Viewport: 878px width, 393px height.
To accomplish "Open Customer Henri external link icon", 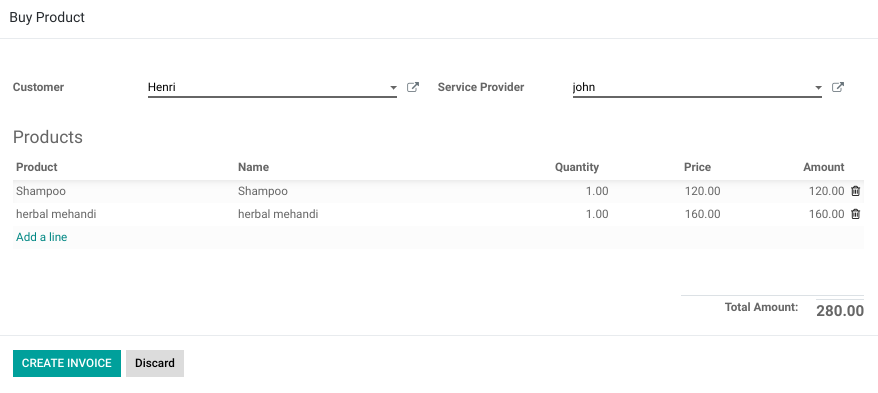I will click(x=413, y=87).
